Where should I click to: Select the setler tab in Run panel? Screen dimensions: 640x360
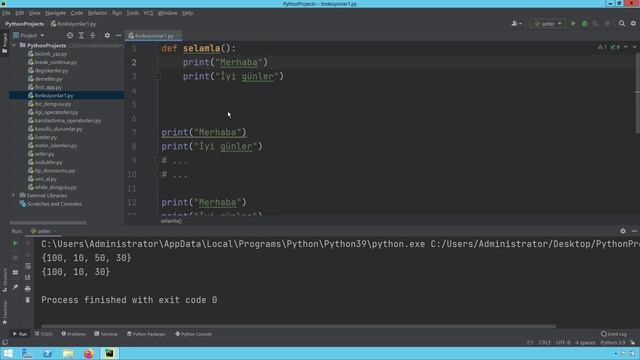tap(44, 231)
